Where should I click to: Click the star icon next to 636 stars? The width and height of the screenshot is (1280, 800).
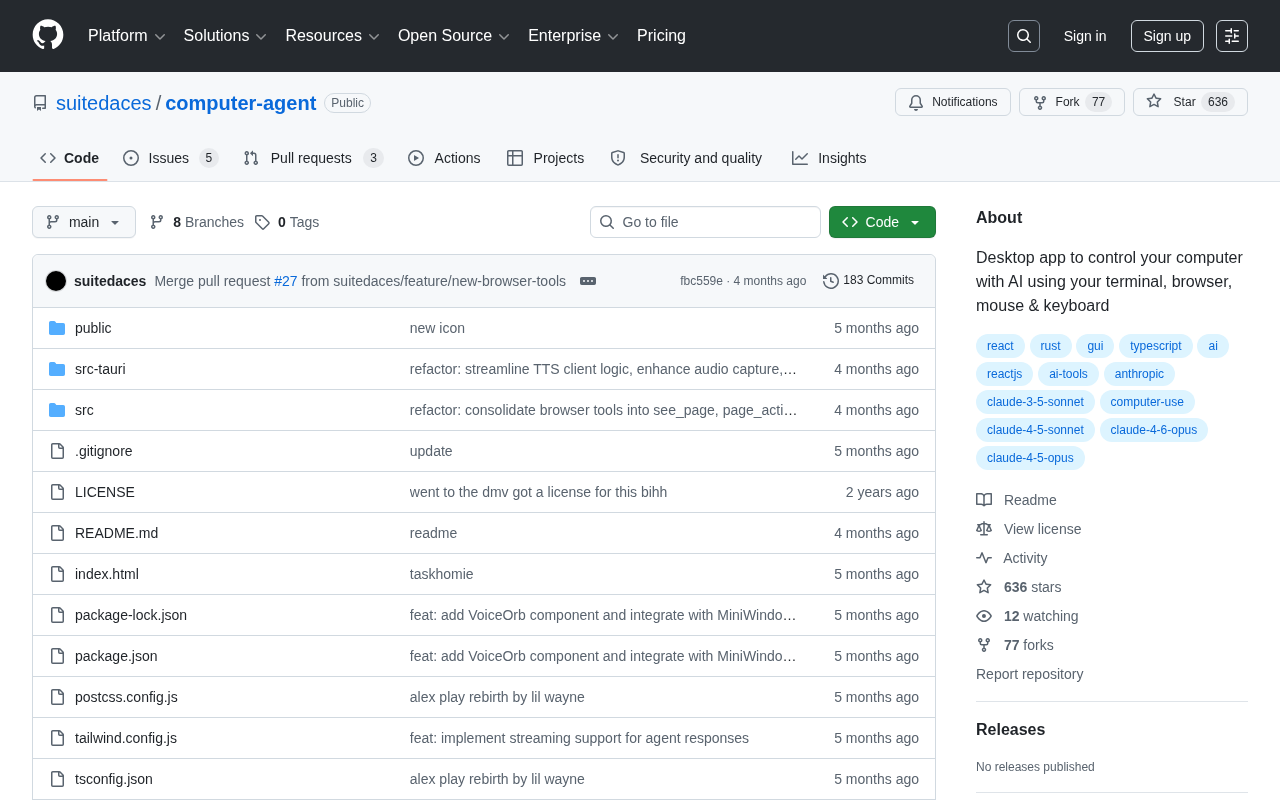[x=984, y=587]
